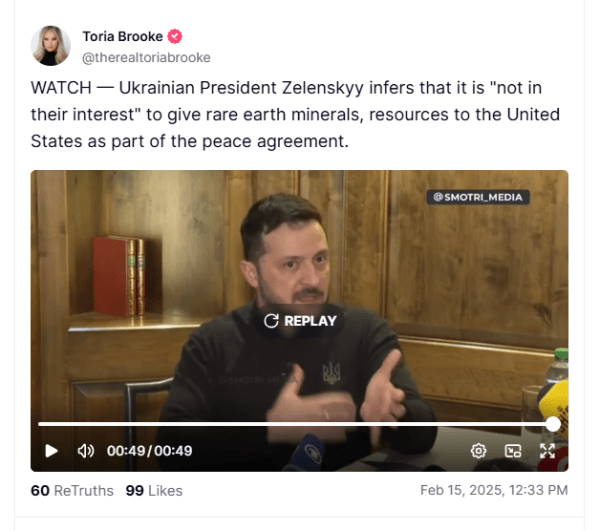Click the play button in video controls
Image resolution: width=600 pixels, height=531 pixels.
(51, 451)
